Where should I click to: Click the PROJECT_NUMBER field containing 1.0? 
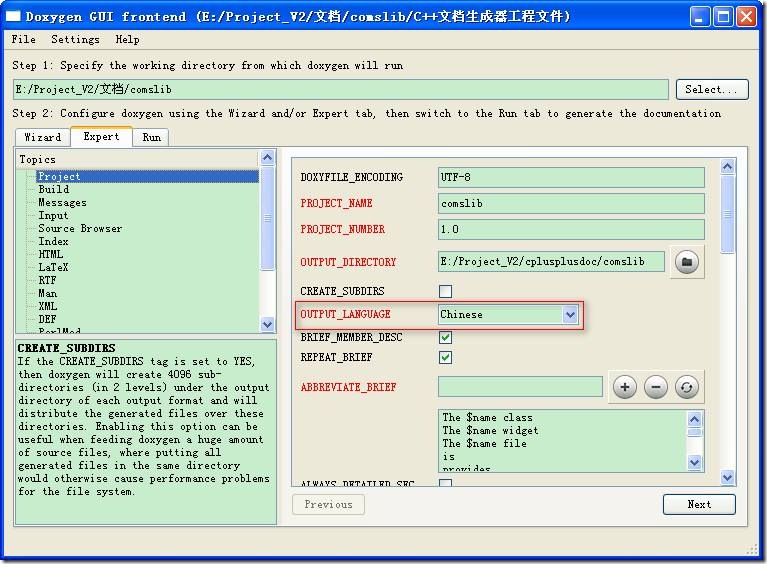pos(571,229)
